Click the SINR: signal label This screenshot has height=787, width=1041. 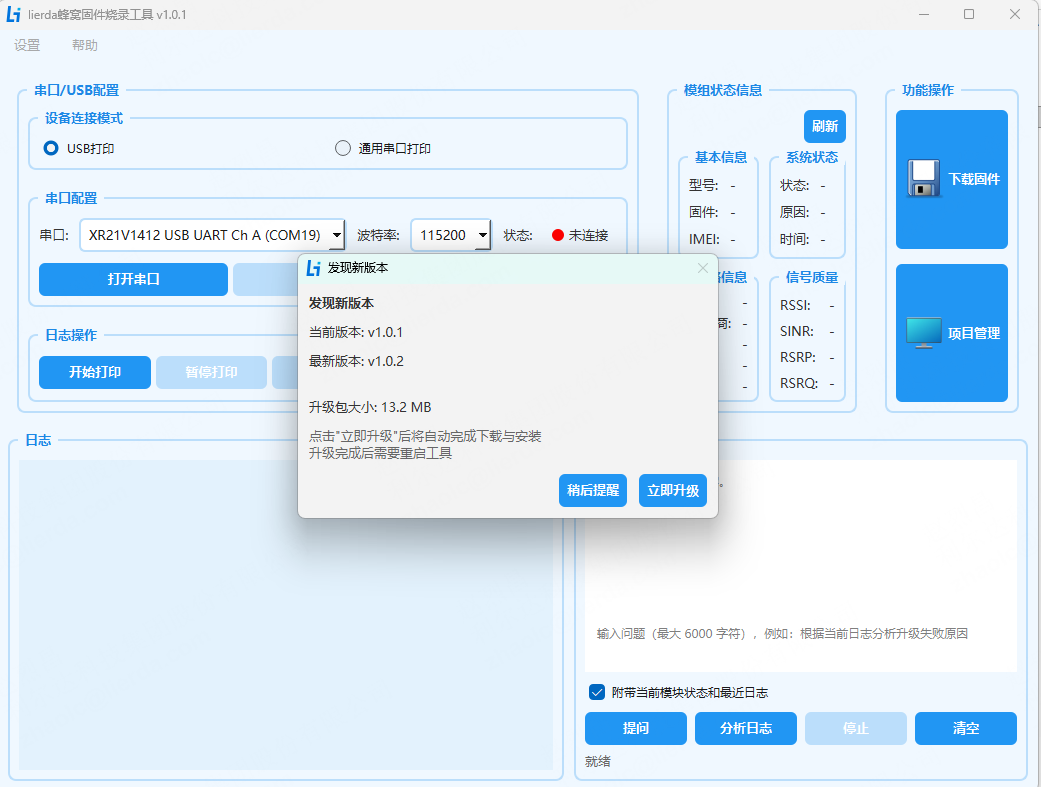797,331
